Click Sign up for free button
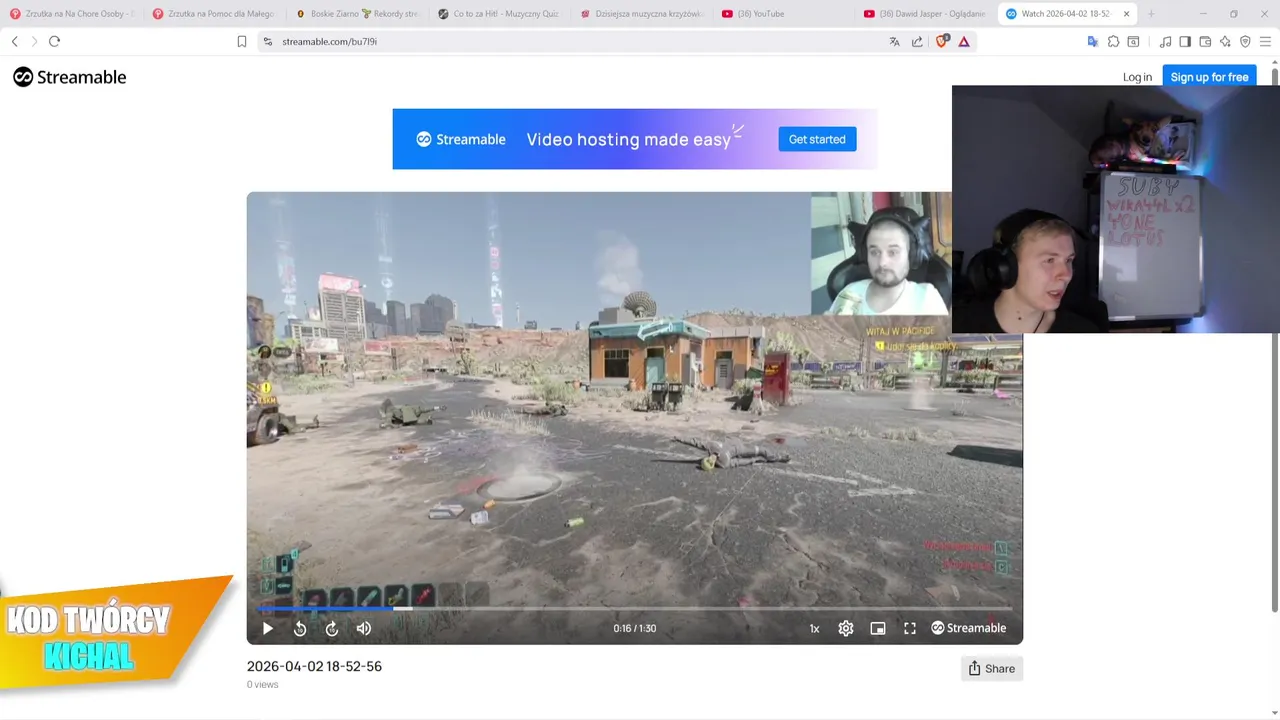The width and height of the screenshot is (1280, 720). point(1209,77)
